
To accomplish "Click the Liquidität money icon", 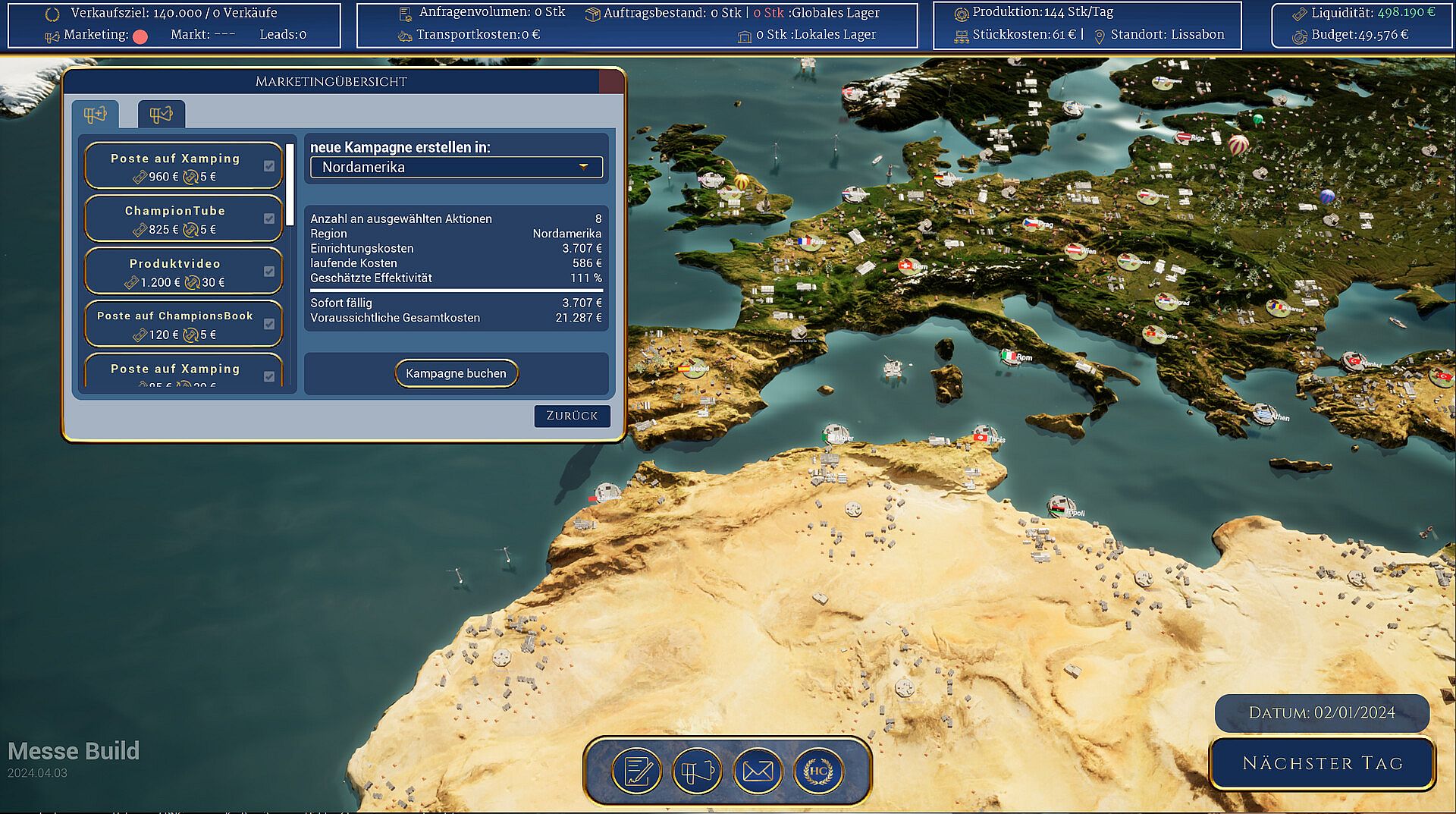I will [1300, 13].
